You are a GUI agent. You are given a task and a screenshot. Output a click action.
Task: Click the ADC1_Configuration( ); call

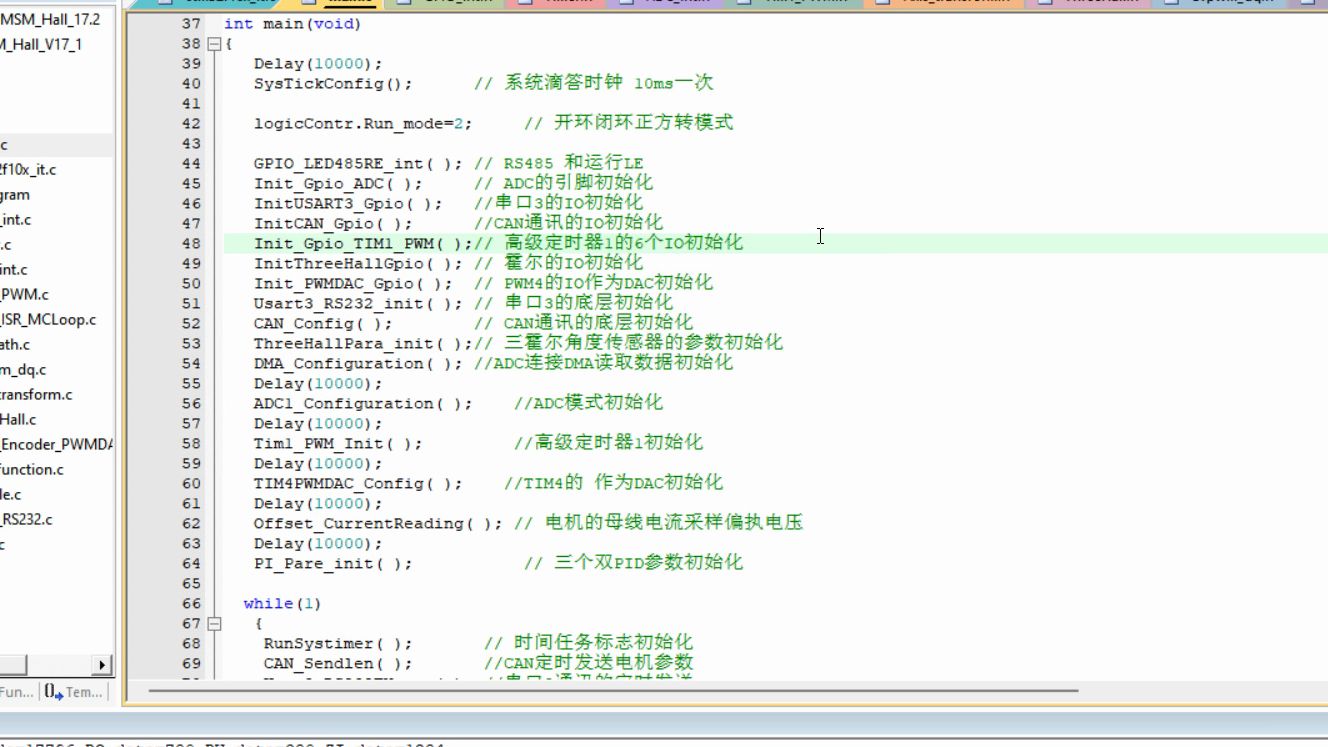363,404
